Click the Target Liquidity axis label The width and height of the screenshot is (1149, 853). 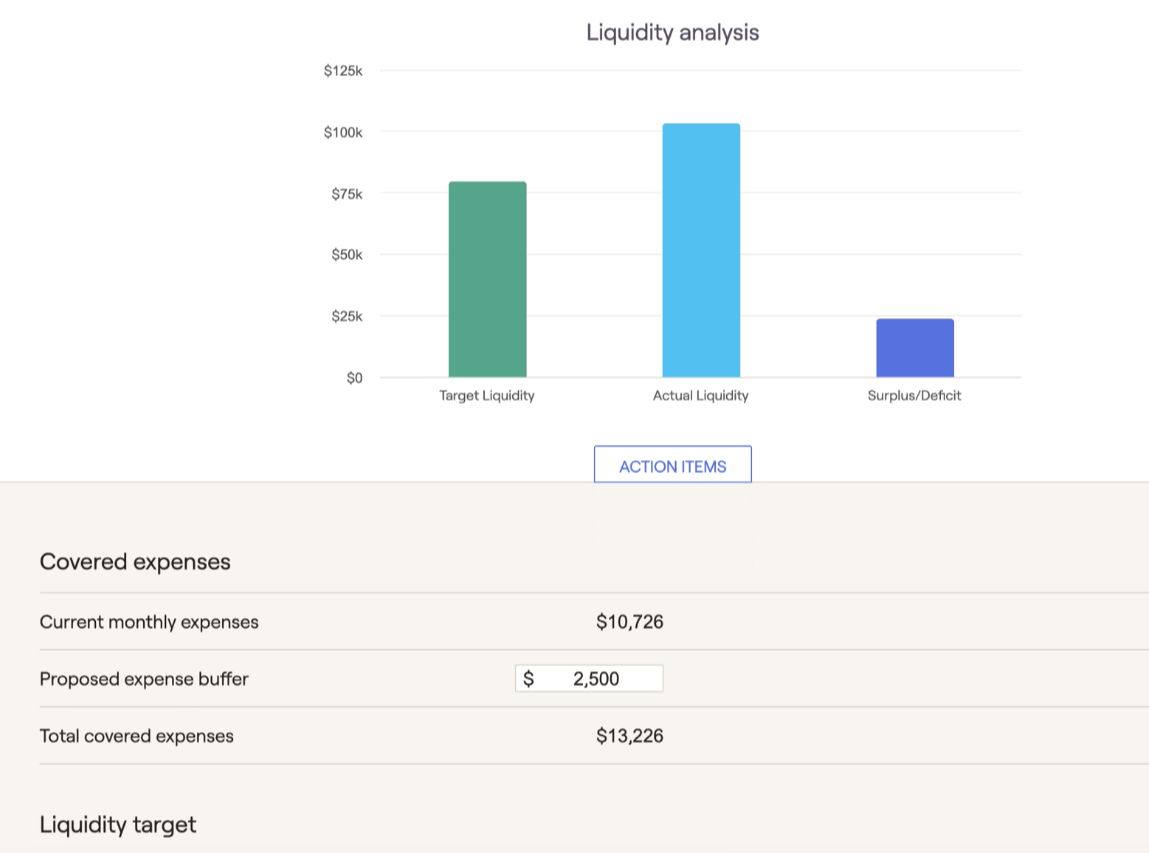487,396
